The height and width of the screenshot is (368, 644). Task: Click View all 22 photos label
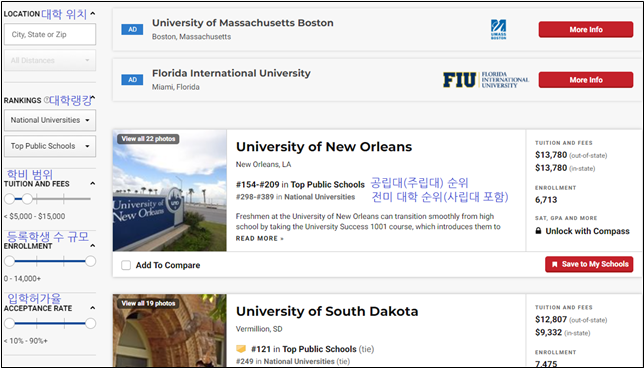[x=148, y=139]
